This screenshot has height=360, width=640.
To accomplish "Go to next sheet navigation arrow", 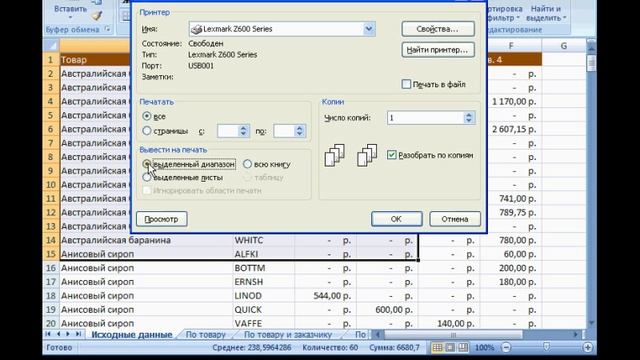I will 68,334.
